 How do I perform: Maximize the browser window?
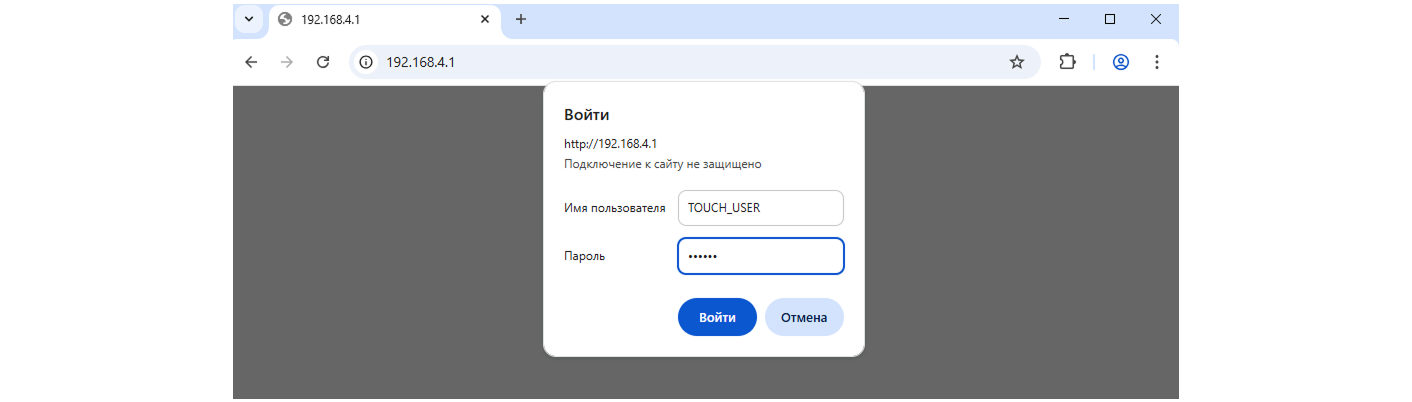click(x=1110, y=19)
